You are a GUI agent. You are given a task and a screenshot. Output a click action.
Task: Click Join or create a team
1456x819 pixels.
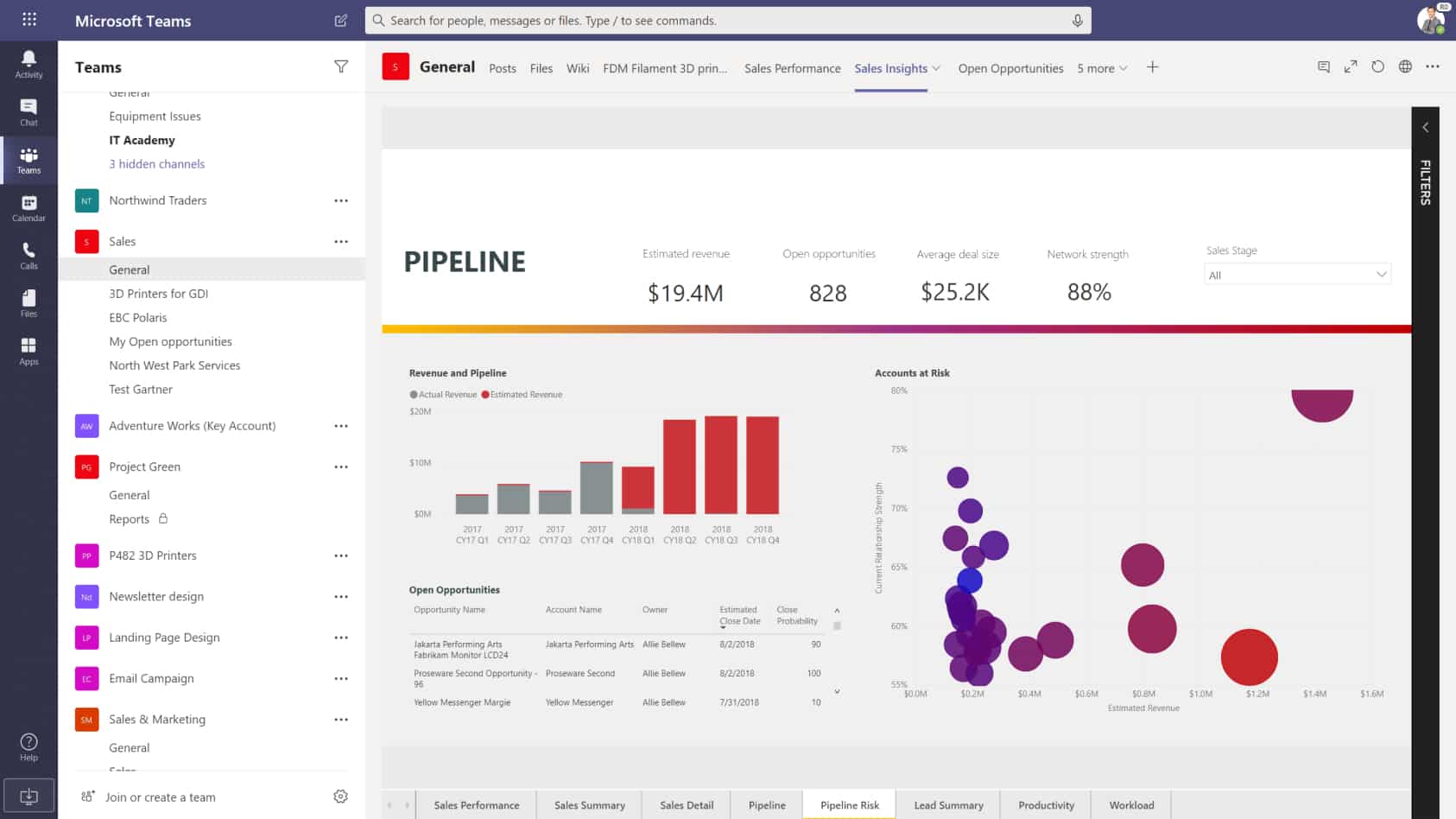click(x=160, y=797)
